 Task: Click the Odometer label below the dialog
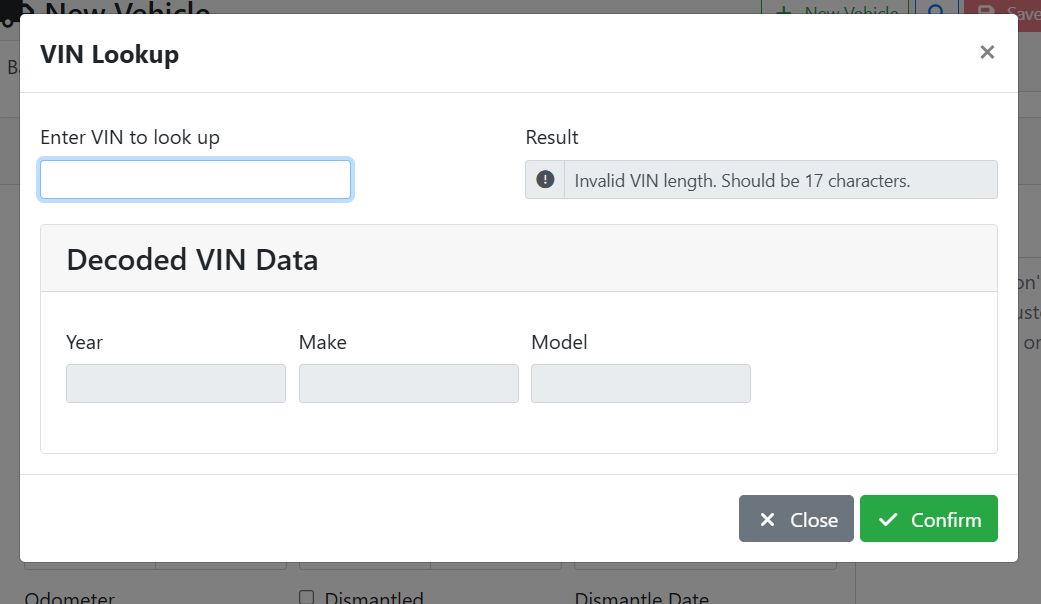point(70,598)
